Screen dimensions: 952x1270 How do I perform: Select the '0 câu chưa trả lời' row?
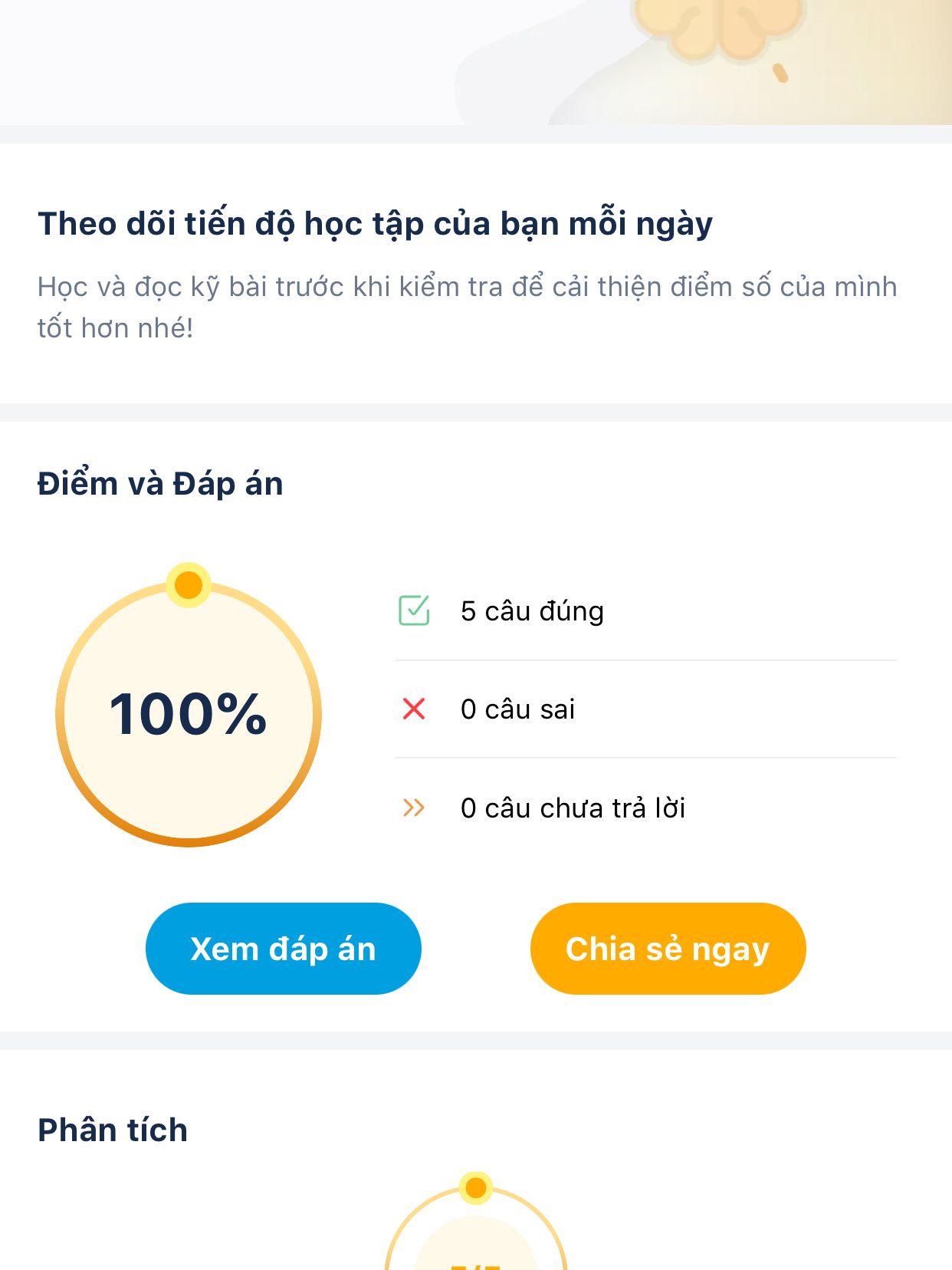point(646,808)
